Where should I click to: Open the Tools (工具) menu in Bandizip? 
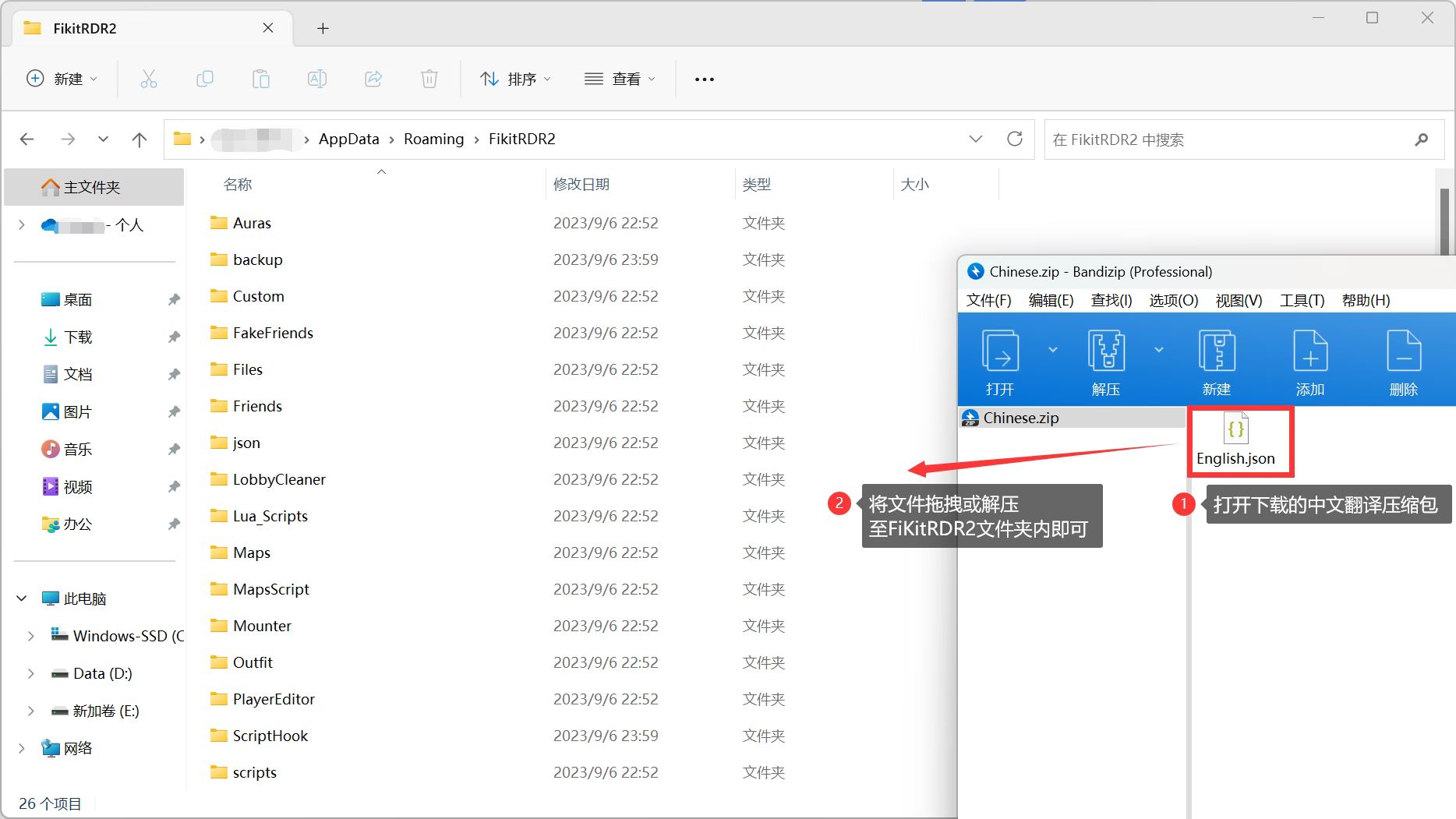pyautogui.click(x=1302, y=300)
